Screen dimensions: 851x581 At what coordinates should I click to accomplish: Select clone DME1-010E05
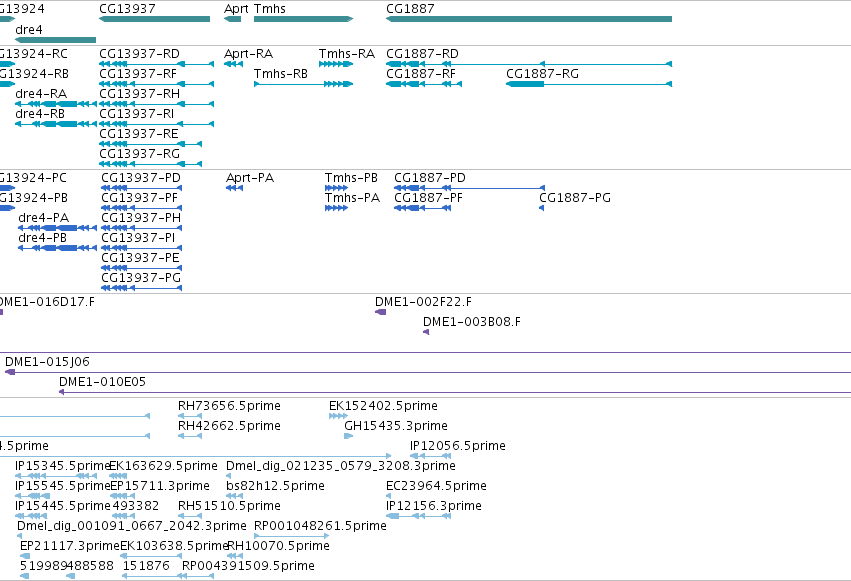(455, 392)
